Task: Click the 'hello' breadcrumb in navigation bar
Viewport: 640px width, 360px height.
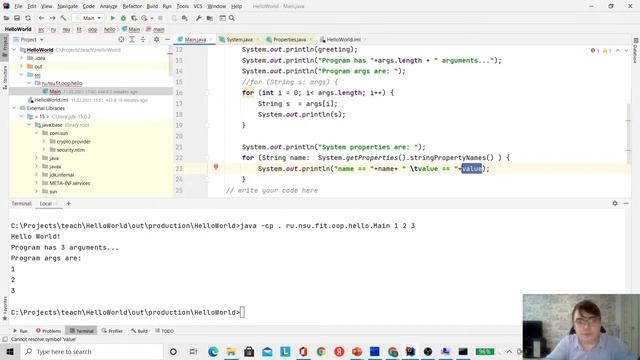Action: tap(109, 29)
